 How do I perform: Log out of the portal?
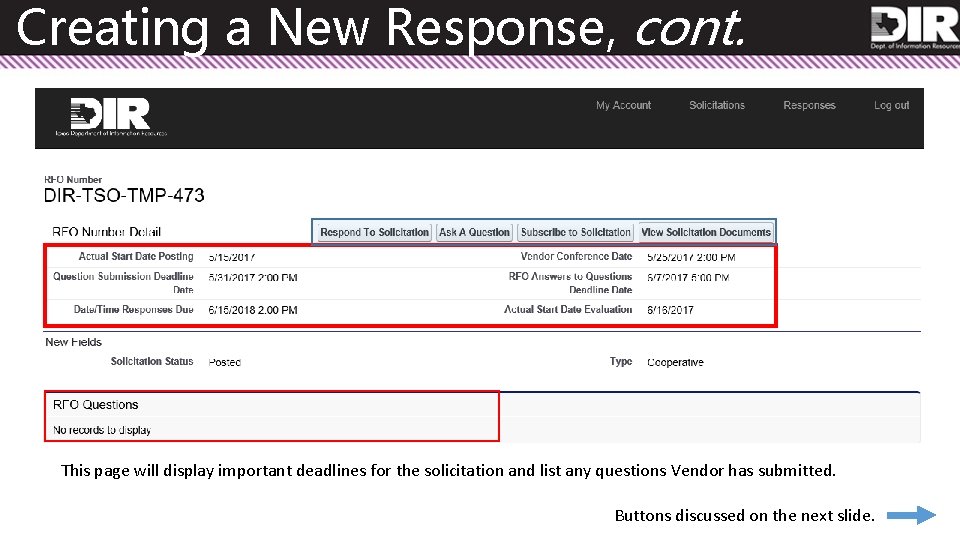click(x=891, y=105)
